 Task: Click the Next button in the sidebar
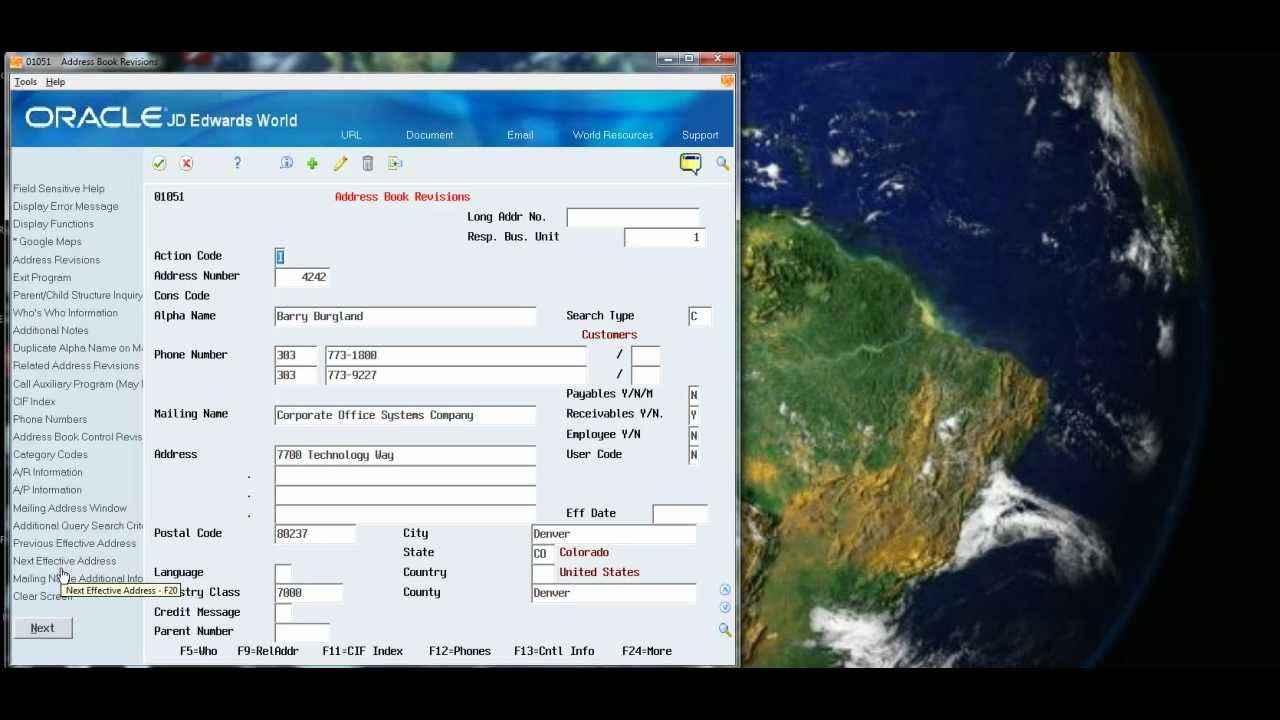click(42, 628)
